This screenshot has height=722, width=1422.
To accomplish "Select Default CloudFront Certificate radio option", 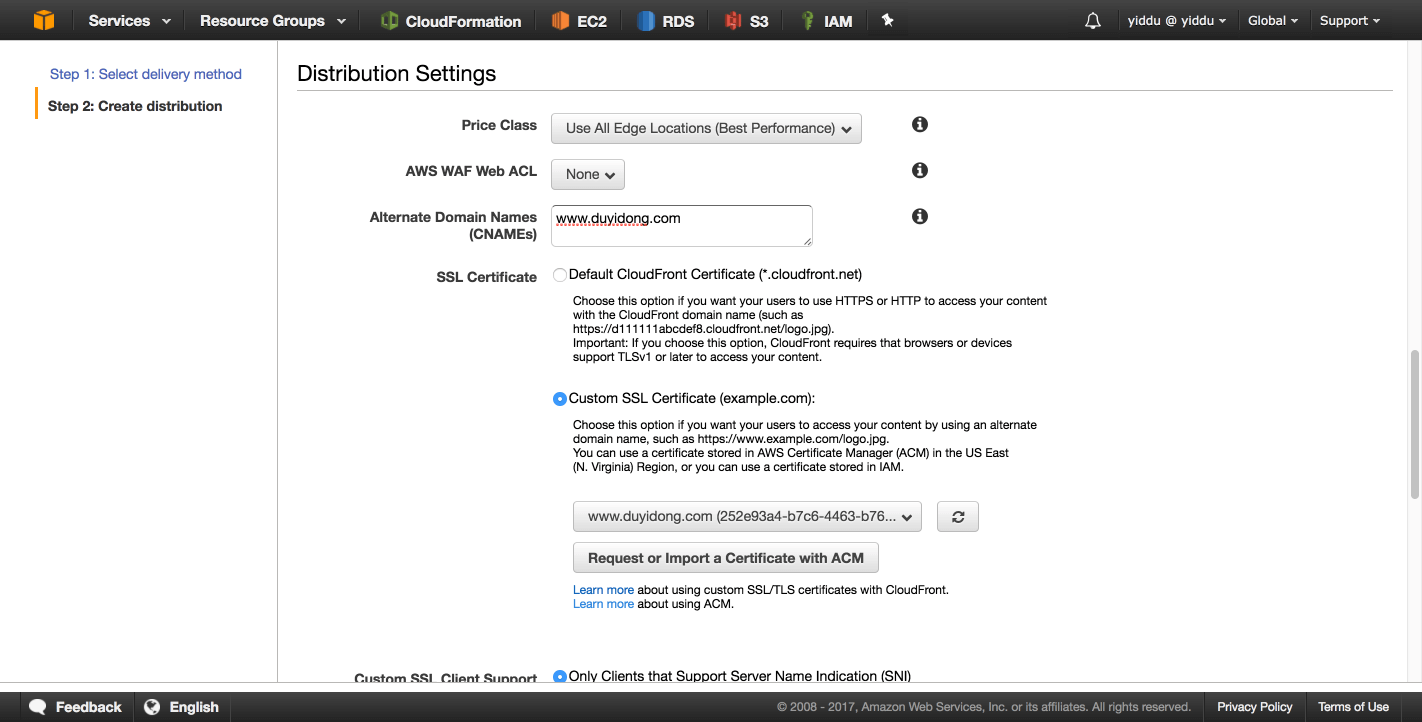I will [559, 274].
